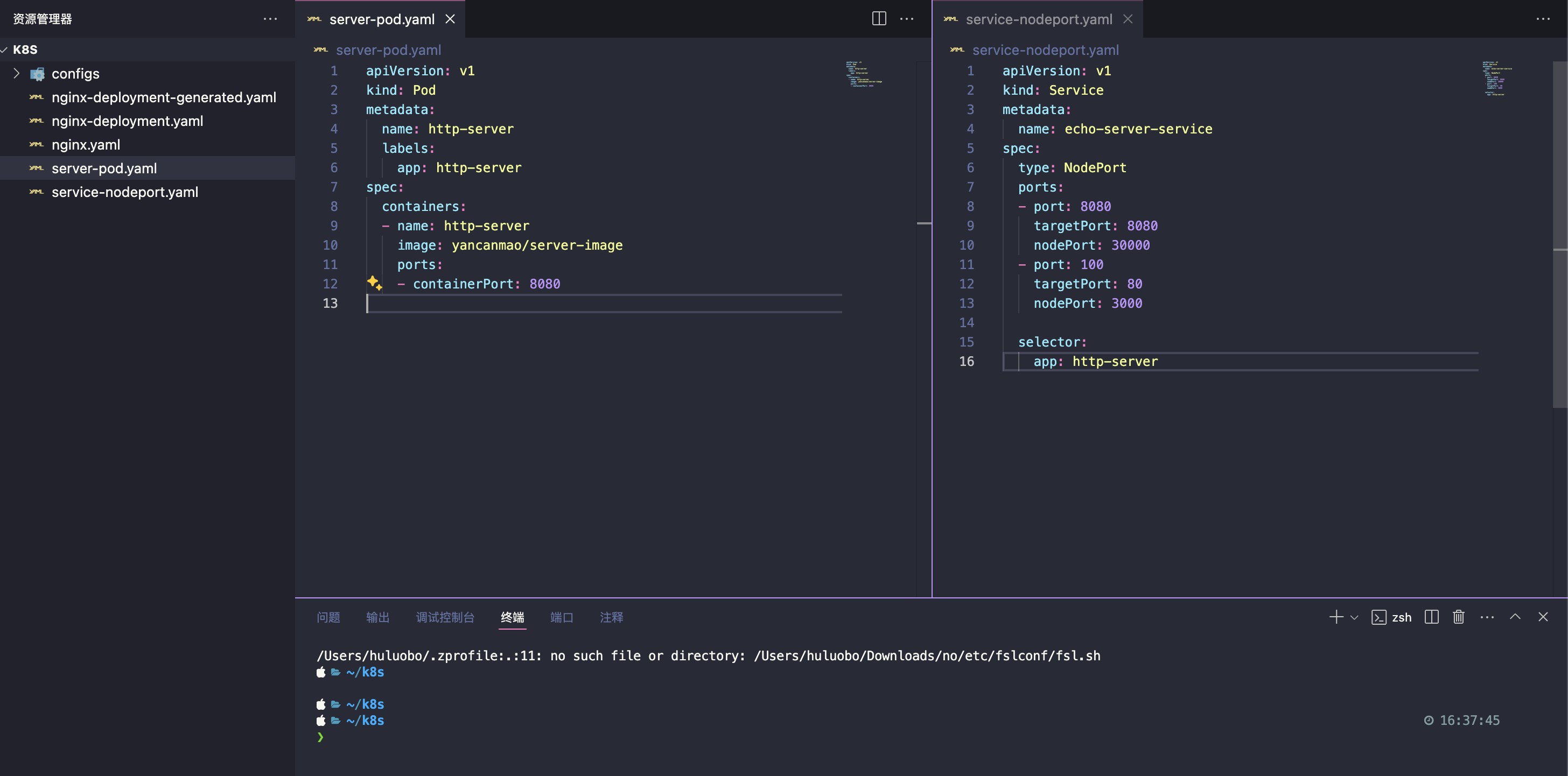
Task: Kill terminal with the trash icon
Action: [x=1459, y=617]
